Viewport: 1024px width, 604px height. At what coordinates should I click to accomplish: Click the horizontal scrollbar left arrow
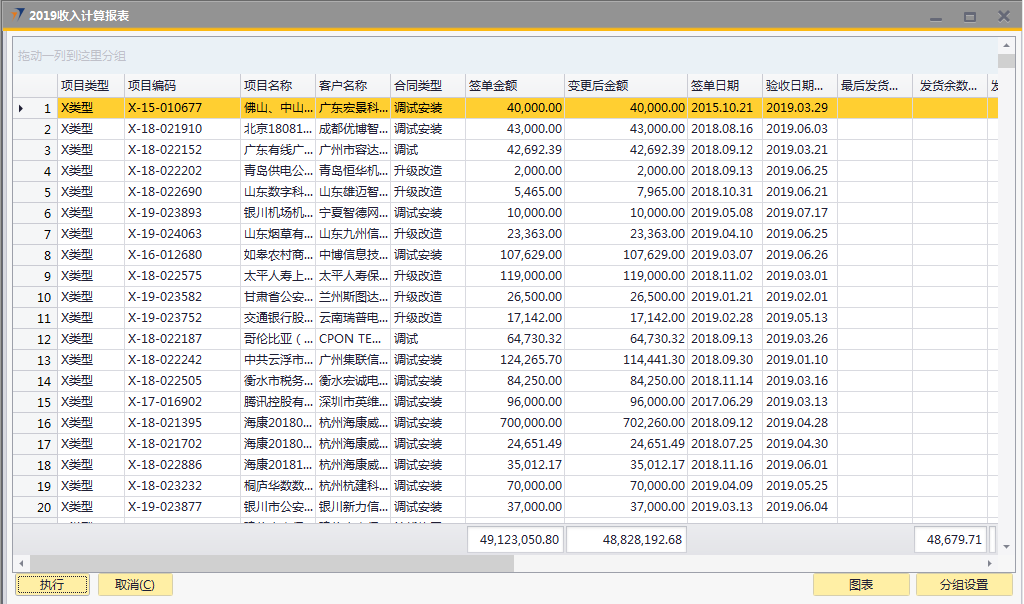(20, 563)
